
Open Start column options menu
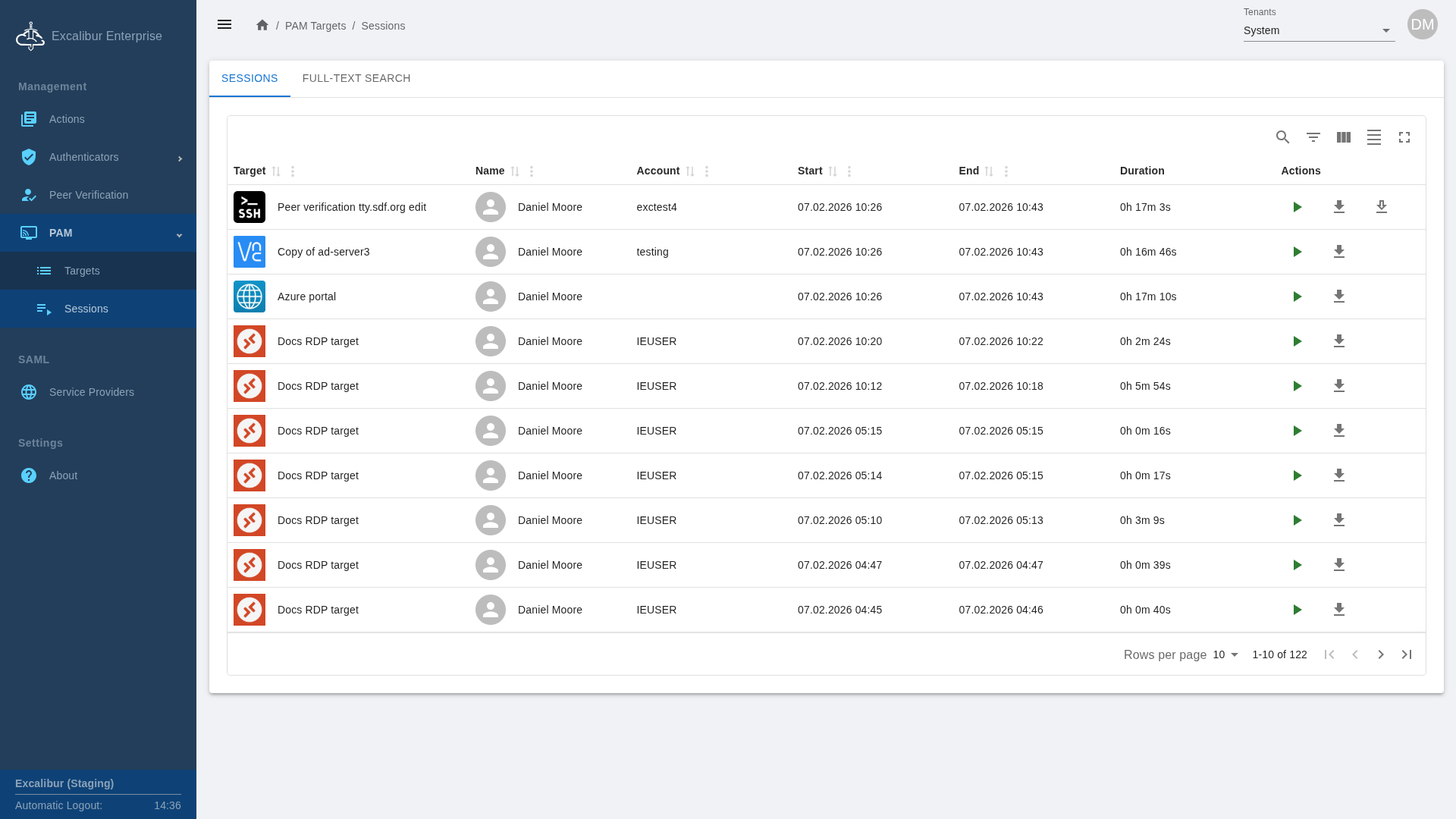click(849, 171)
